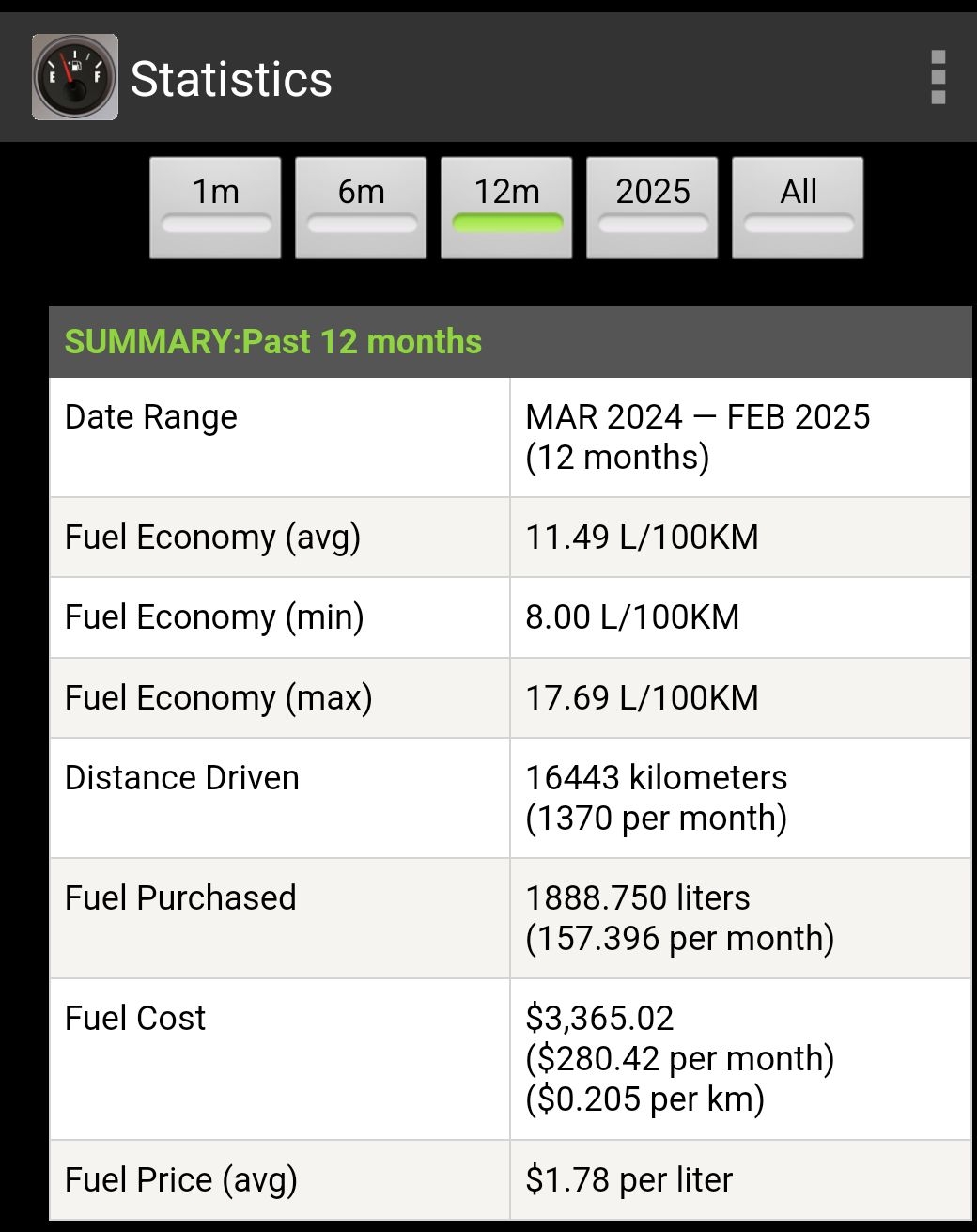This screenshot has height=1232, width=977.
Task: Select the 6m period toggle
Action: tap(361, 208)
